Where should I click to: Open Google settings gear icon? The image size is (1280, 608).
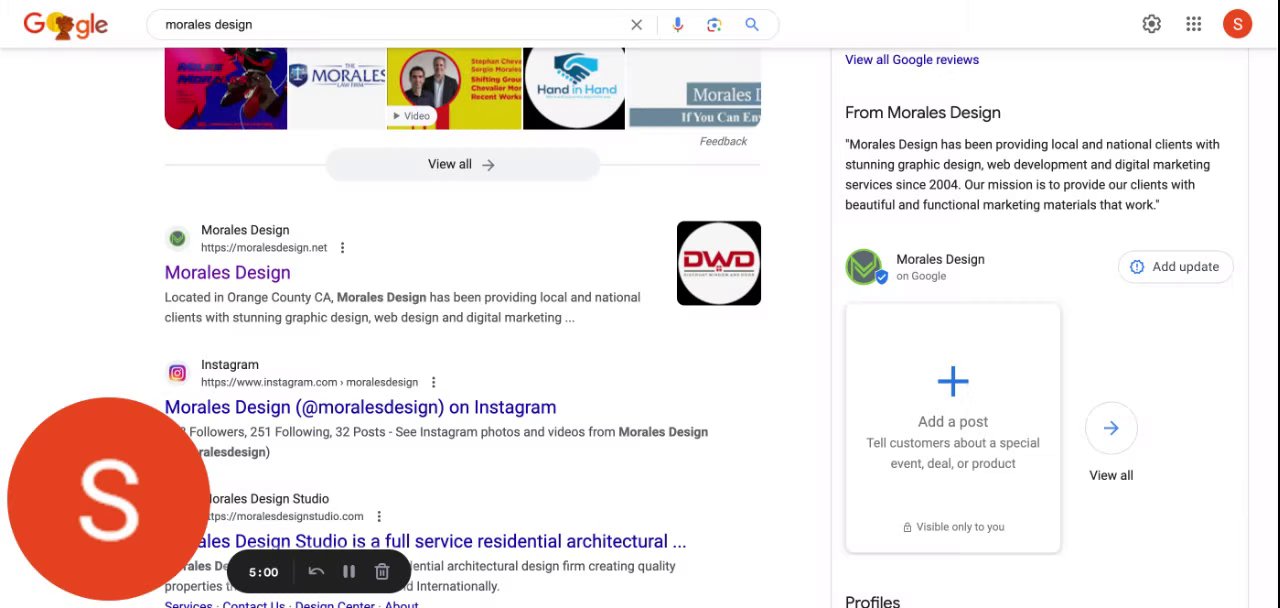pyautogui.click(x=1152, y=24)
